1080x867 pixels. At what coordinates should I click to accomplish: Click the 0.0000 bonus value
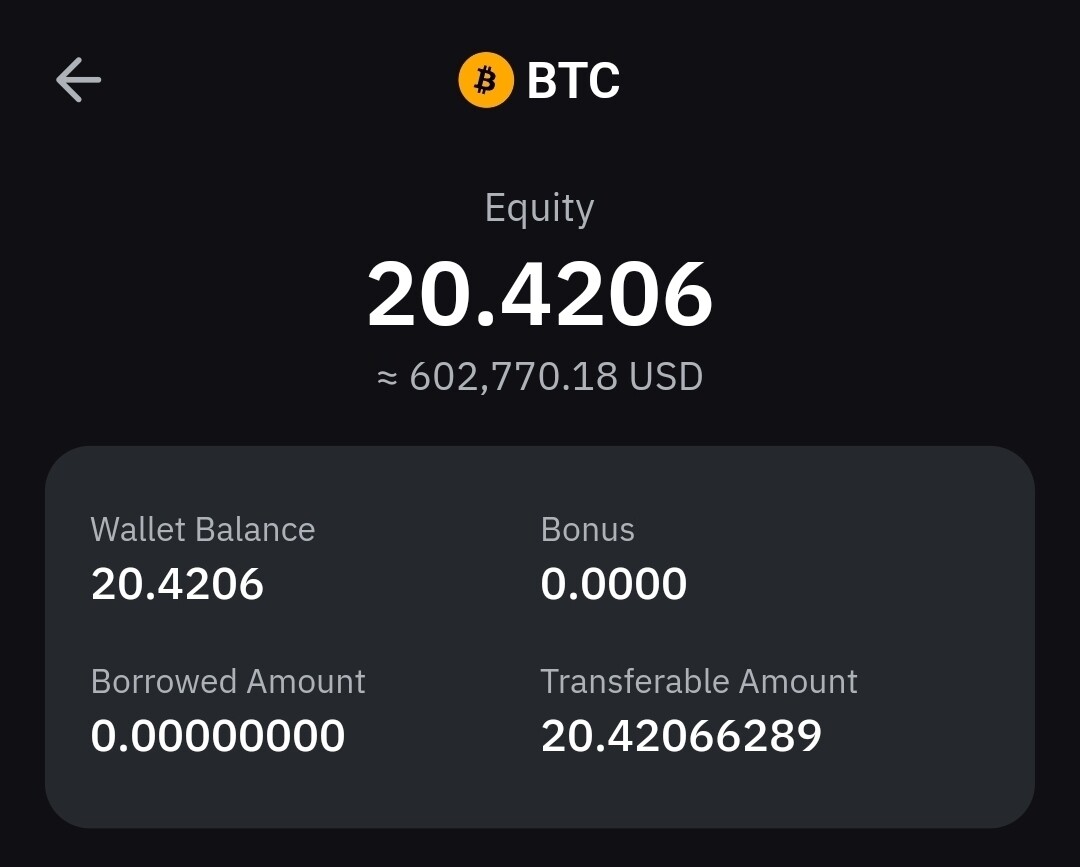[613, 584]
